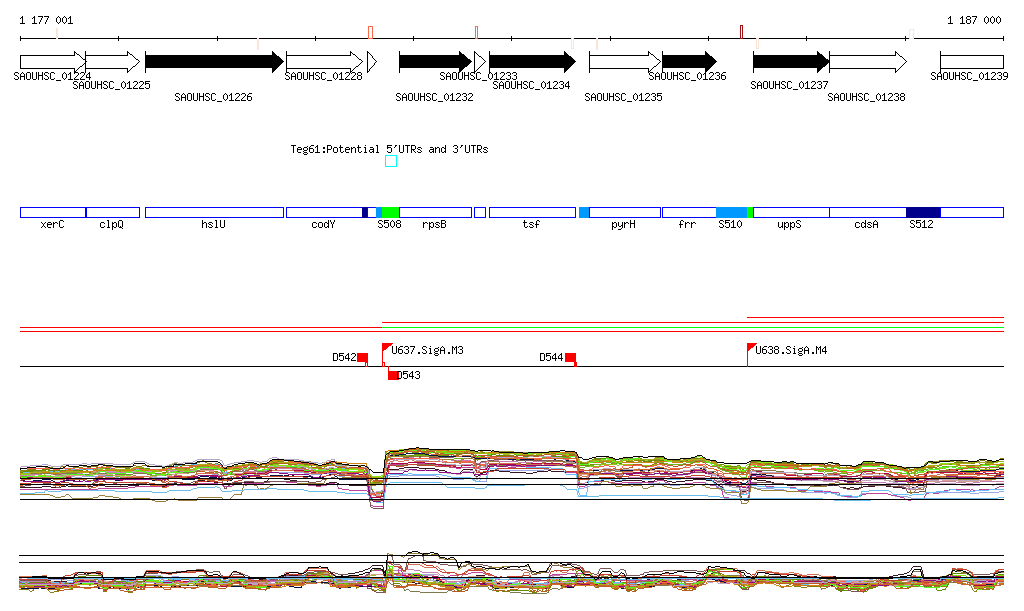
Task: Select the light blue S510 segment
Action: click(731, 213)
